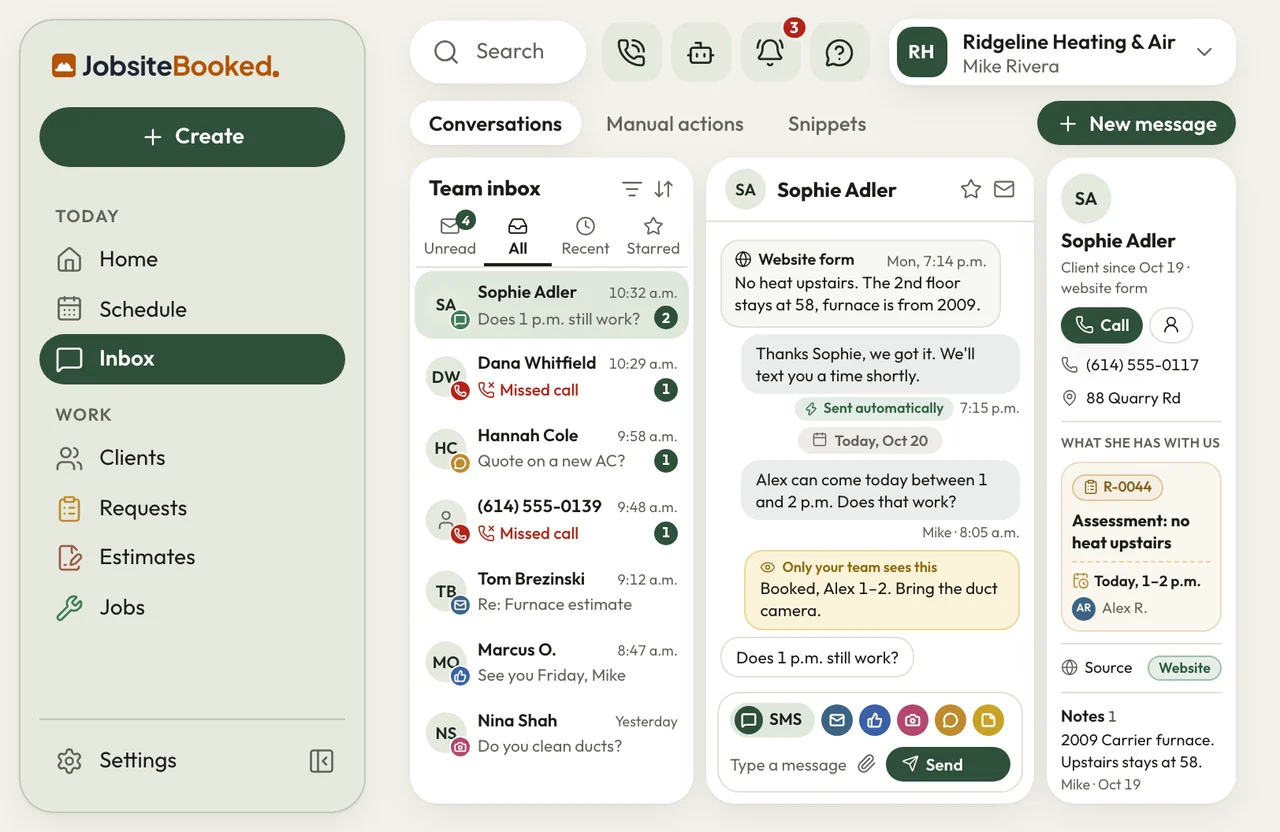This screenshot has height=832, width=1280.
Task: Open Tom Brezinski furnace estimate conversation
Action: [x=552, y=591]
